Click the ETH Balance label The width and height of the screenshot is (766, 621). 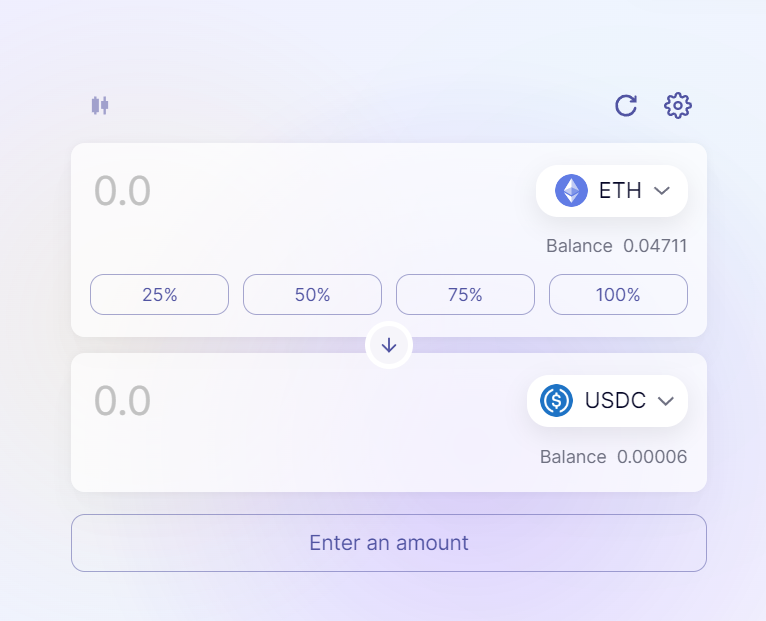(x=579, y=246)
